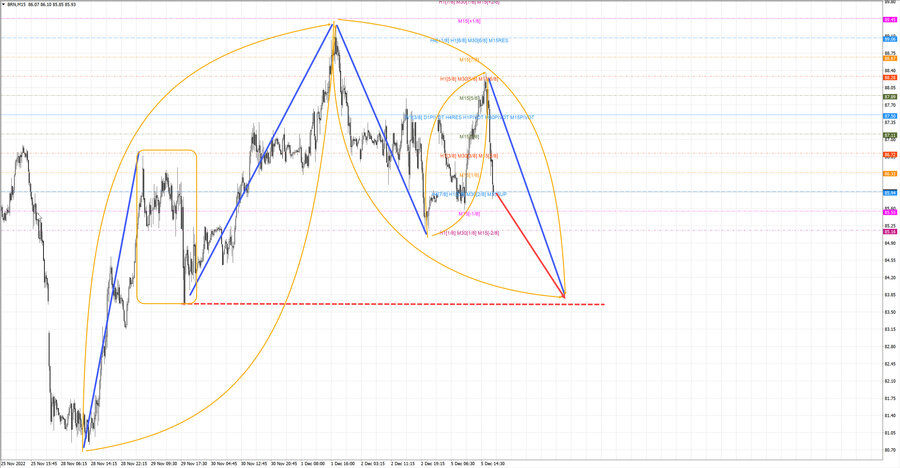Click the blue 85.94 price label
Viewport: 900px width, 468px height.
(890, 193)
